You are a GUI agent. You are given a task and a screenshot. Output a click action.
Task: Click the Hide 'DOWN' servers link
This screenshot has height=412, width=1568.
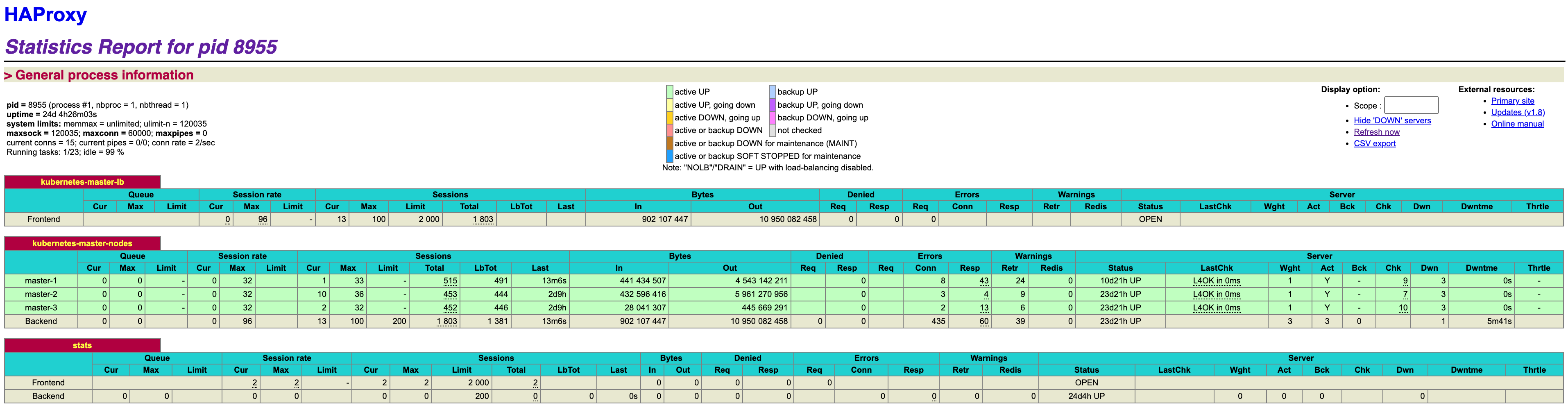click(x=1392, y=120)
